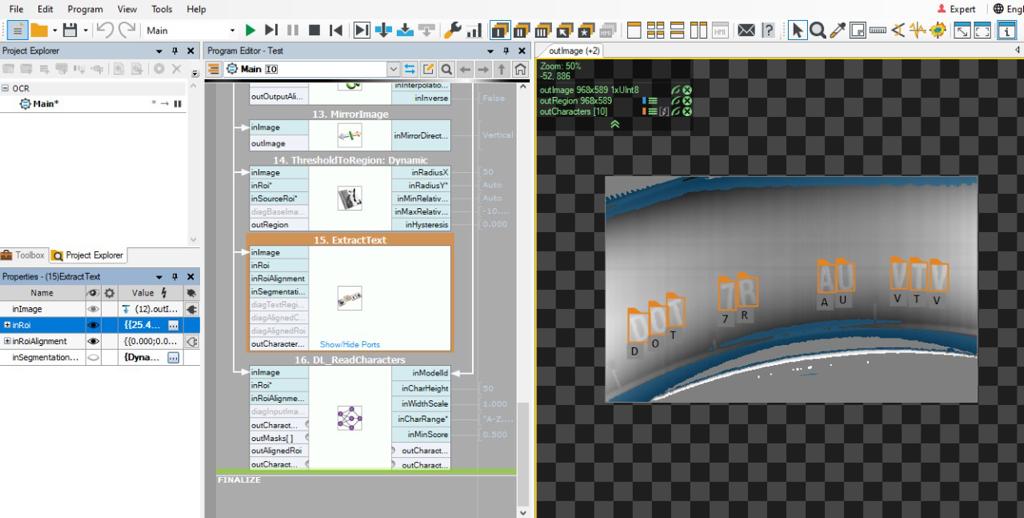Screen dimensions: 1024x518
Task: Pick the eyedropper color probe tool
Action: (x=838, y=30)
